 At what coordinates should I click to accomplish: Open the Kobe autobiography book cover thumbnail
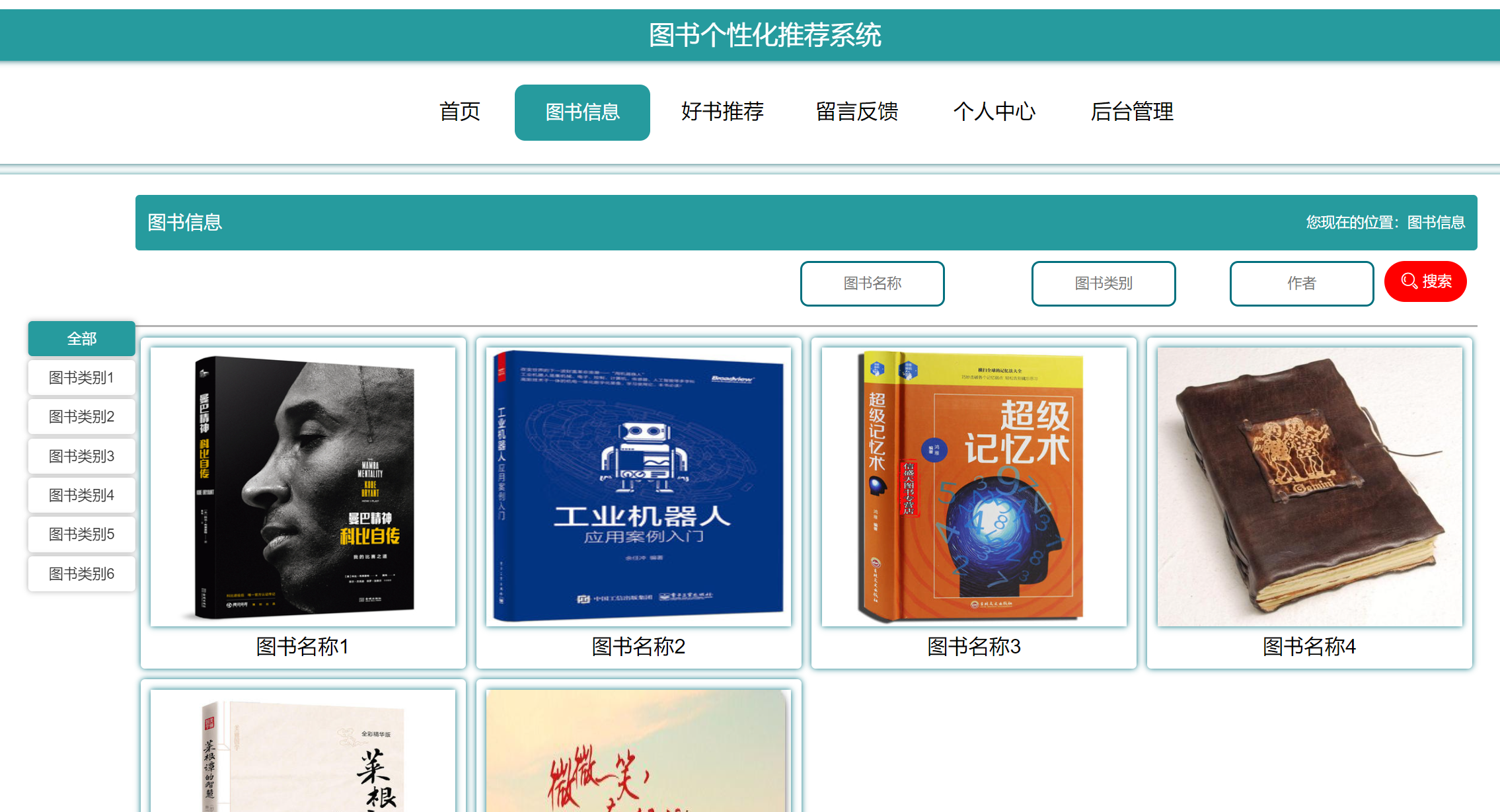coord(303,482)
